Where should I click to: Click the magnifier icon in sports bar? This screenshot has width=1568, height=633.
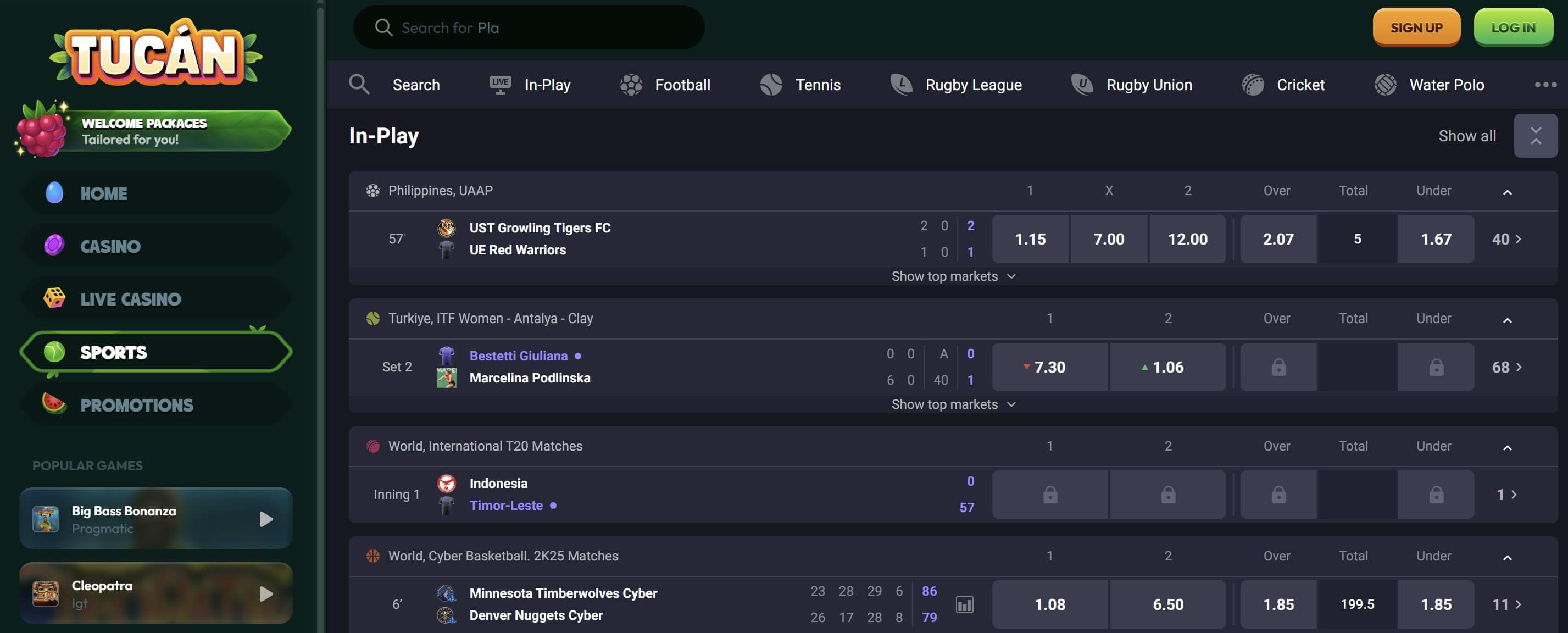point(359,85)
